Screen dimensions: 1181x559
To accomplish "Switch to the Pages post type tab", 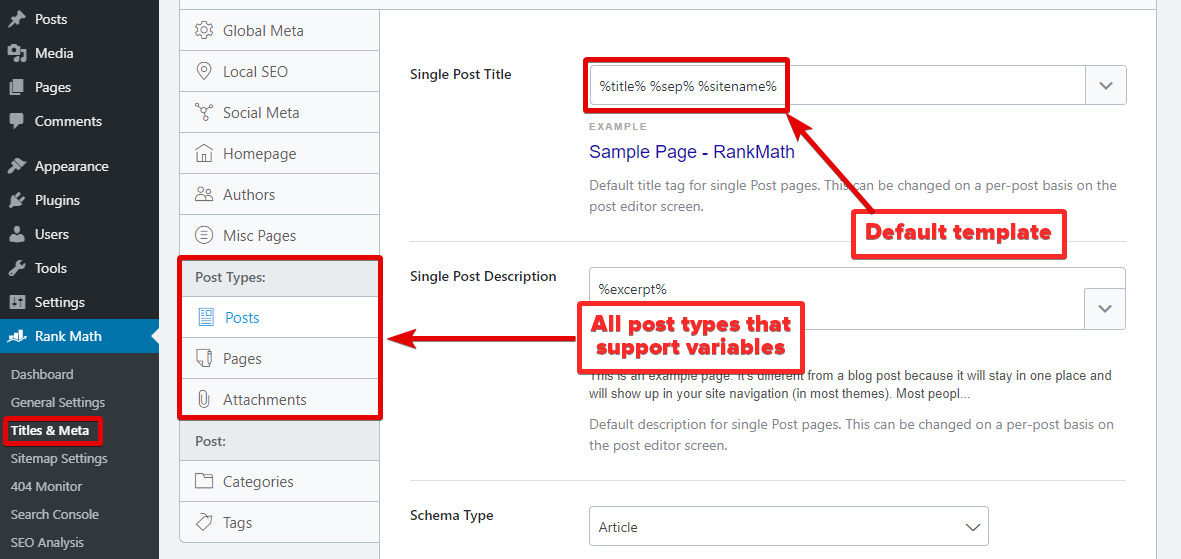I will point(242,358).
